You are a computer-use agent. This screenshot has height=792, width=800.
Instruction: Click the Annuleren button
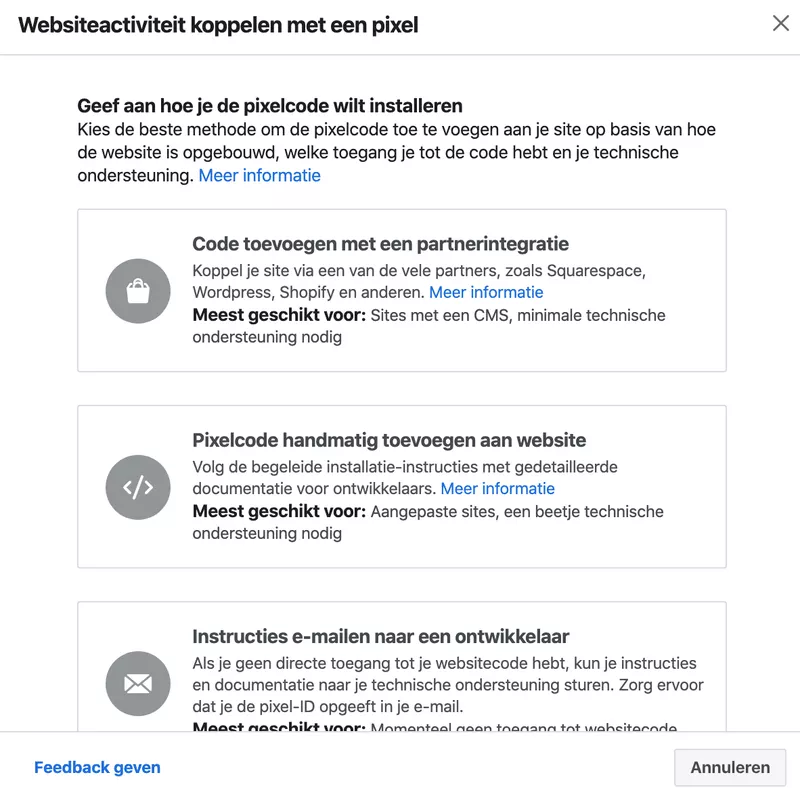pyautogui.click(x=730, y=767)
